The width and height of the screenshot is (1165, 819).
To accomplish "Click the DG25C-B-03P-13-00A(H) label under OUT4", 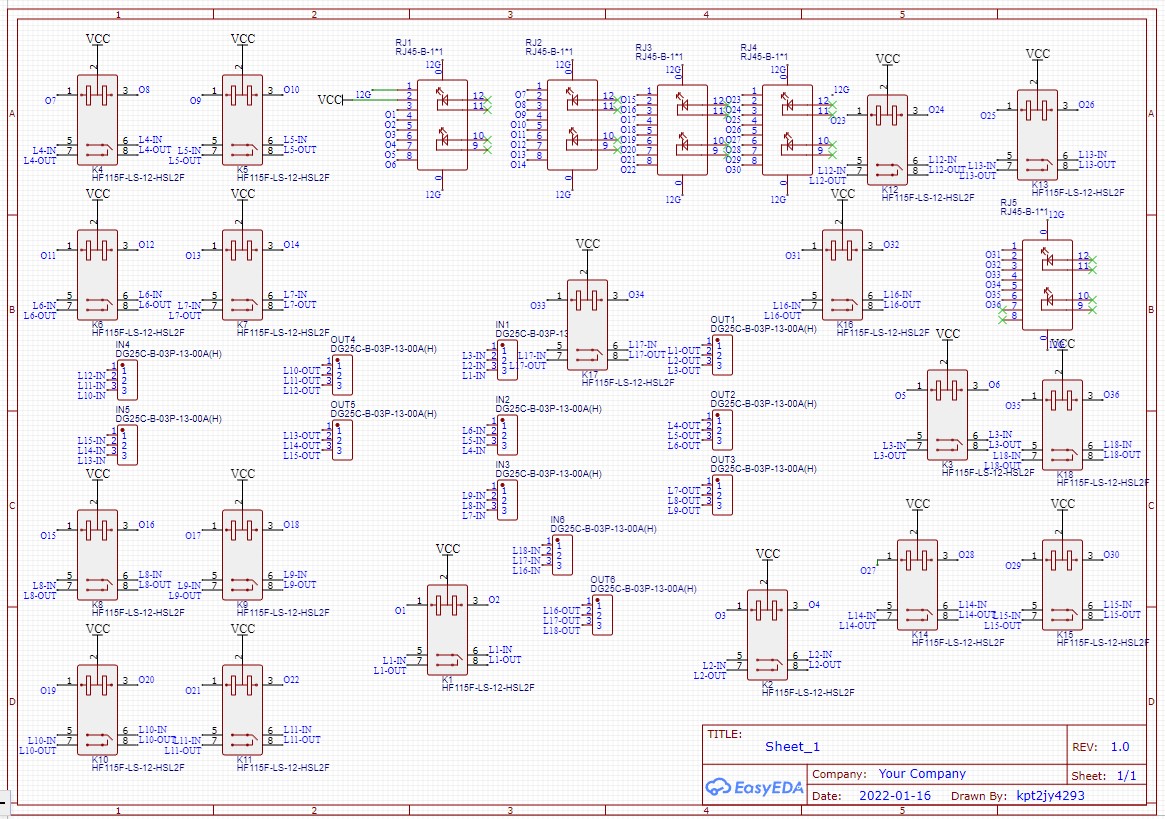I will pos(383,349).
